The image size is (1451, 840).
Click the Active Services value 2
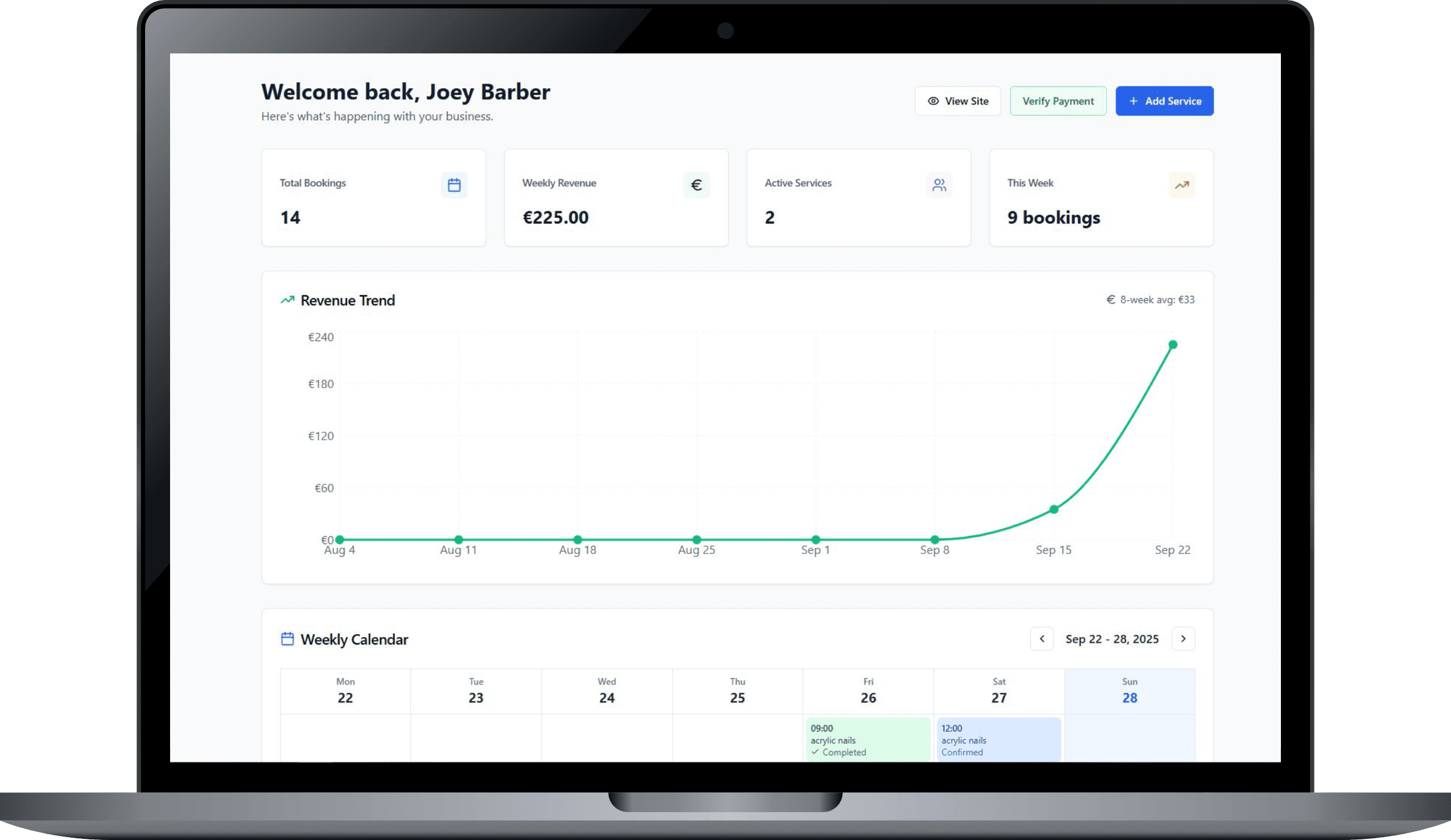point(770,218)
